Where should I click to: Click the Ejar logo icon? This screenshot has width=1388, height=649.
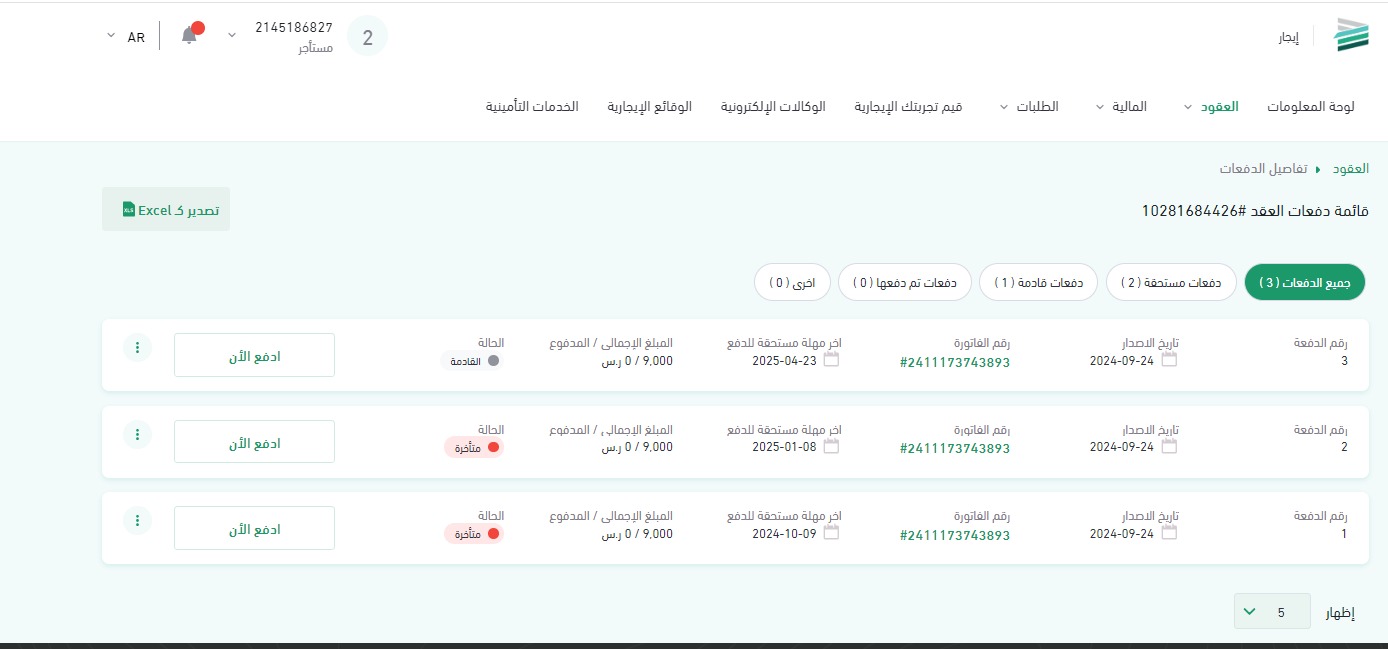pos(1351,36)
